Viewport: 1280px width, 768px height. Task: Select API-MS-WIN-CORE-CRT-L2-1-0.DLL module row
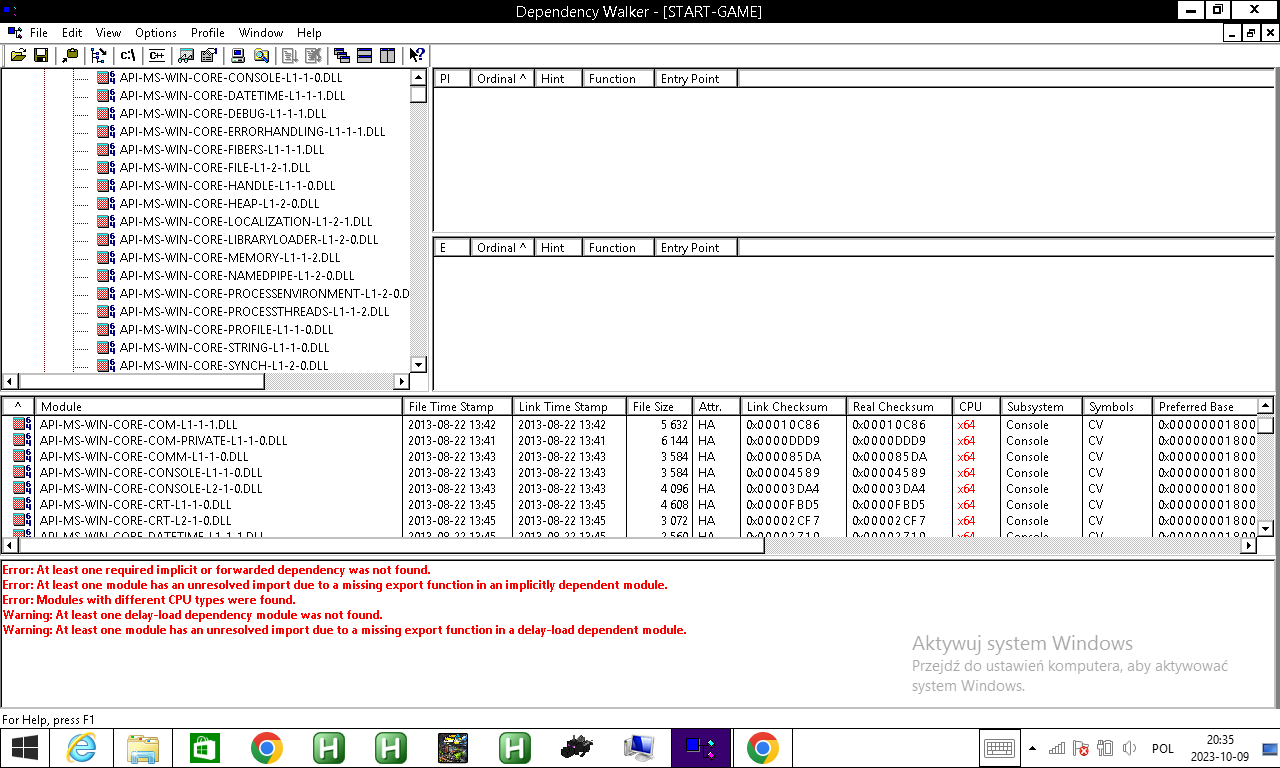[x=630, y=521]
